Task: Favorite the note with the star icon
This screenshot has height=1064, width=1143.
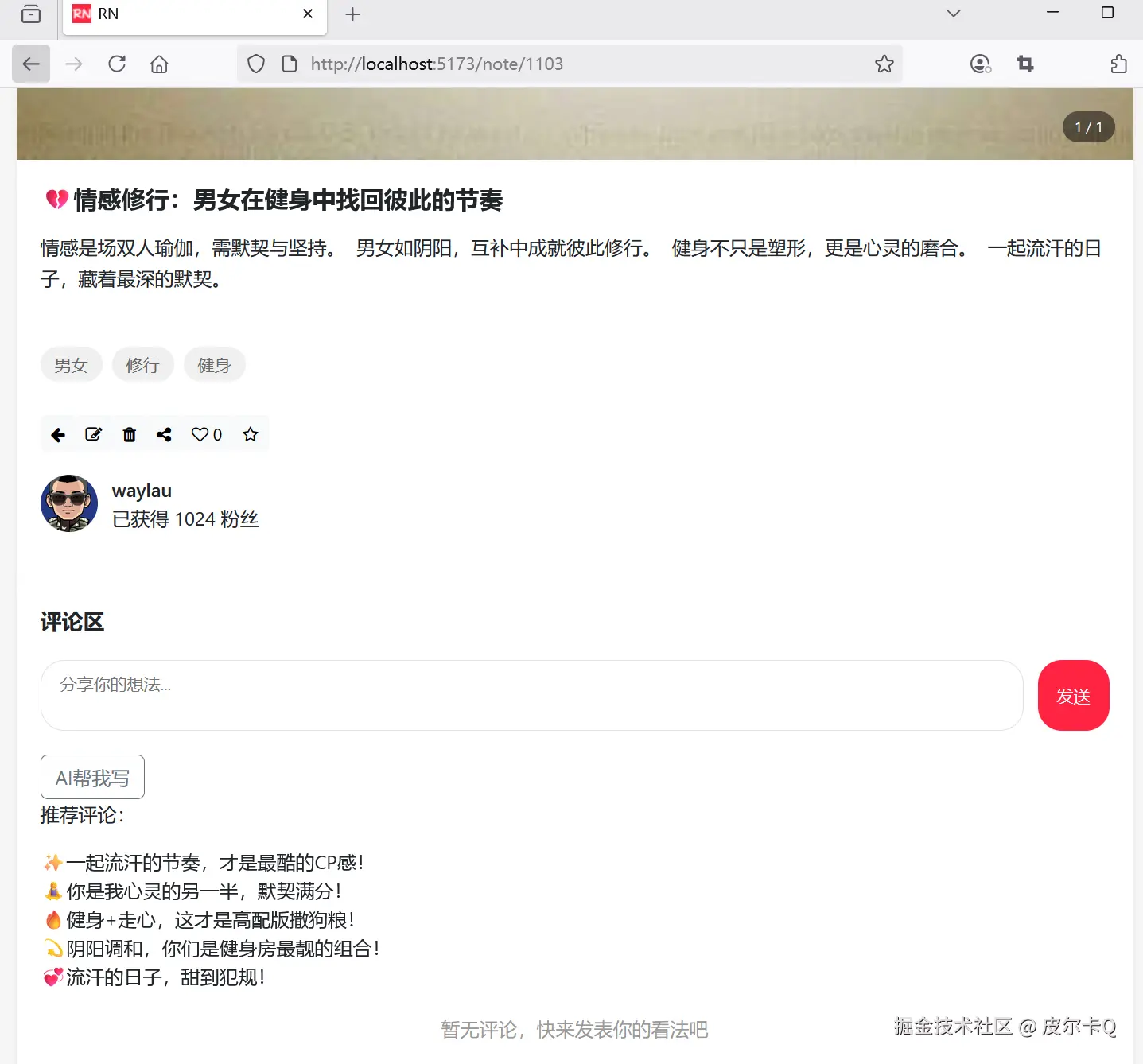Action: pyautogui.click(x=250, y=434)
